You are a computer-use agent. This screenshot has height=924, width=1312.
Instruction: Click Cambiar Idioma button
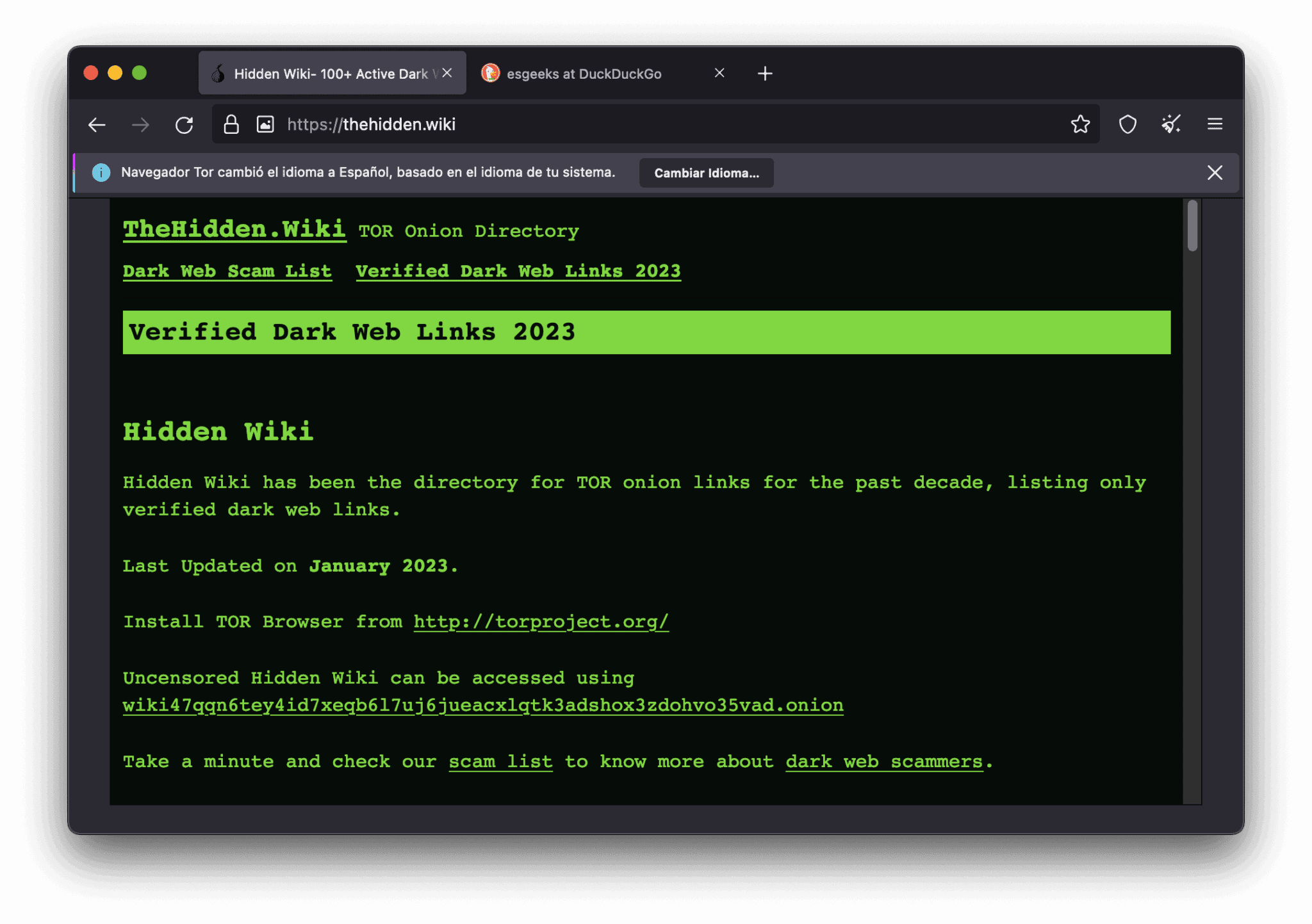coord(707,173)
